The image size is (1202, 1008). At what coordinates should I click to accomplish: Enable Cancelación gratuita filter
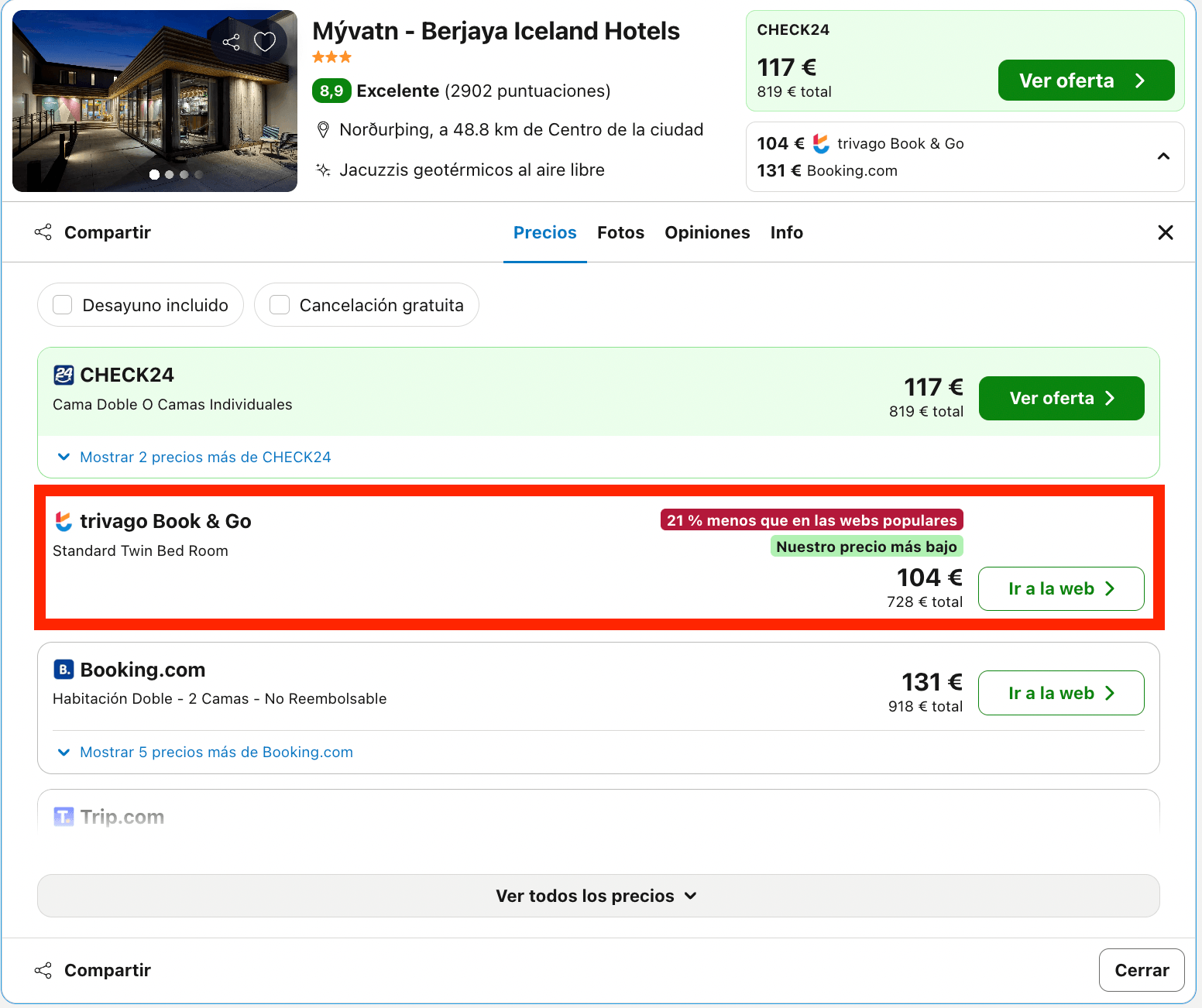coord(366,305)
